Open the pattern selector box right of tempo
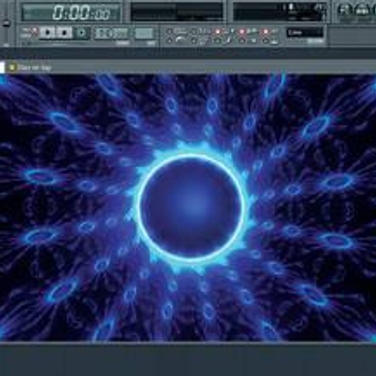Screen dimensions: 376x376 point(145,33)
